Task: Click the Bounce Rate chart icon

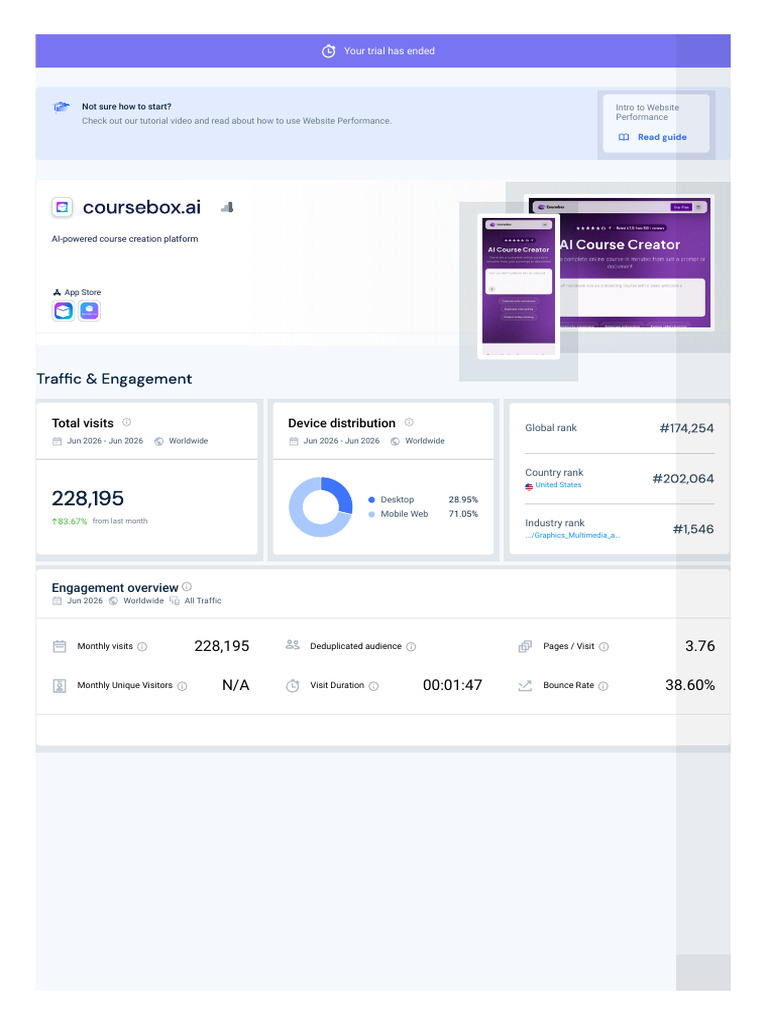Action: 525,686
